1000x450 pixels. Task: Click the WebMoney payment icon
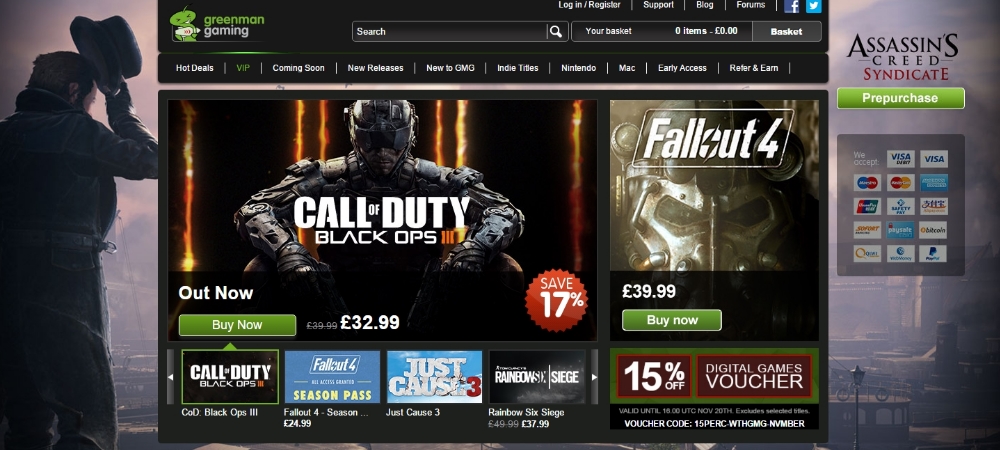pos(901,254)
